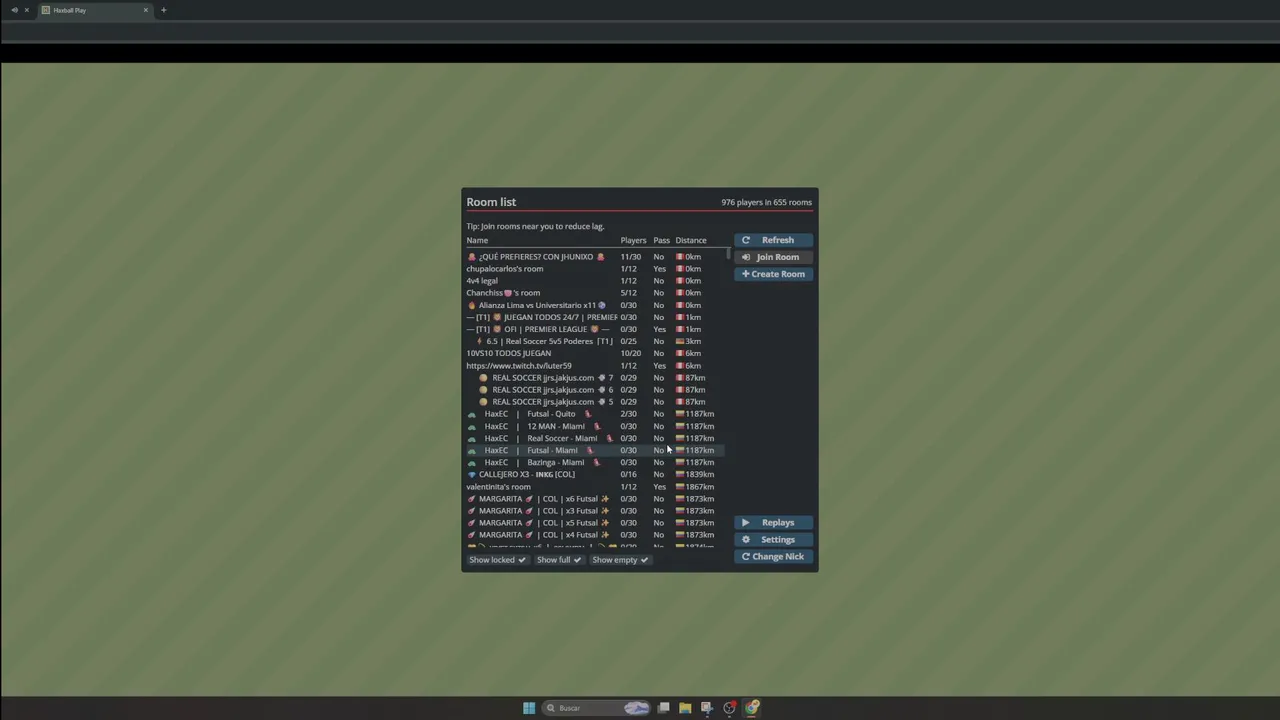Select the OFI | PREMIER LEAGUE room
The height and width of the screenshot is (720, 1280).
[x=595, y=329]
